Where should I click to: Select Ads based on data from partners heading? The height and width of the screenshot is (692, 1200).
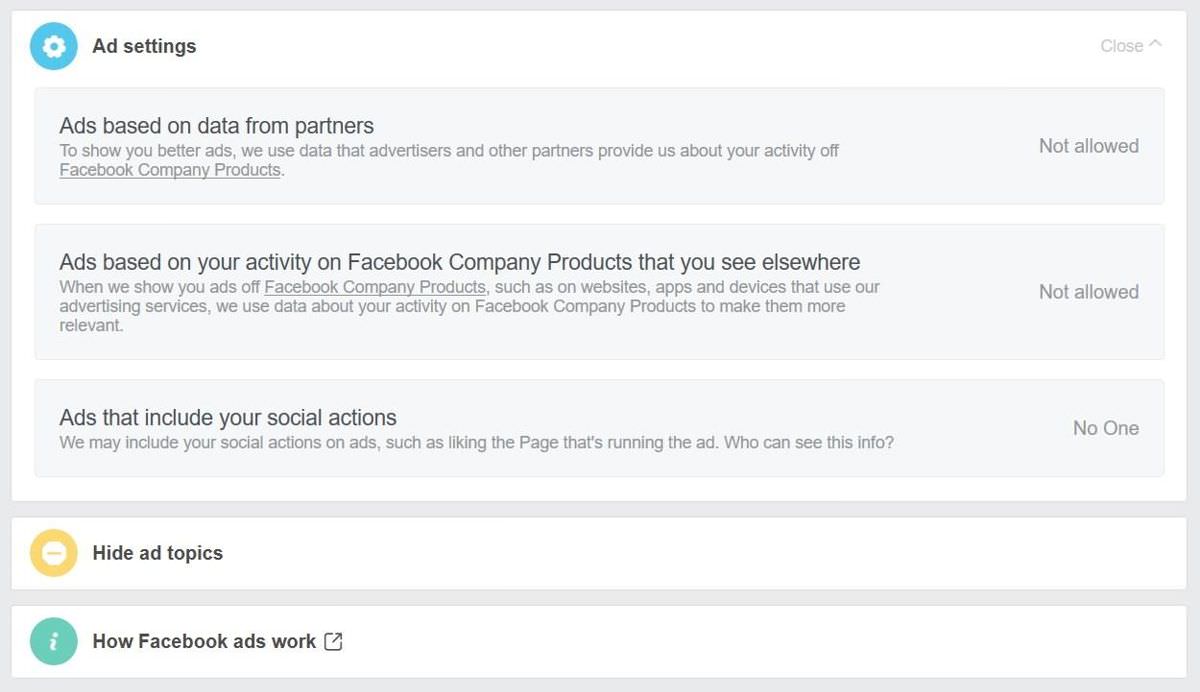[217, 126]
